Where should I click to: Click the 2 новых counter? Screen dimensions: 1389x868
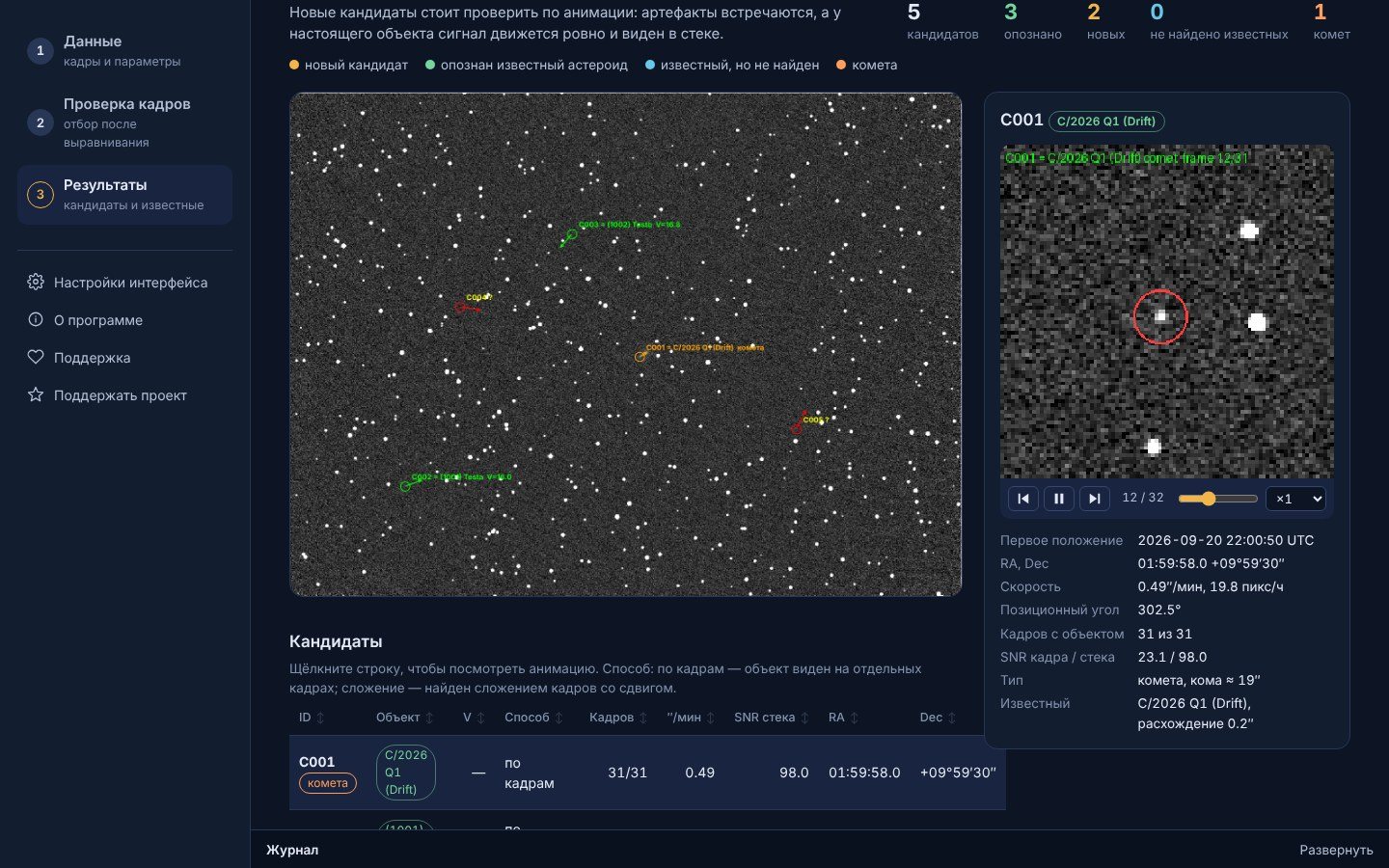pyautogui.click(x=1105, y=22)
